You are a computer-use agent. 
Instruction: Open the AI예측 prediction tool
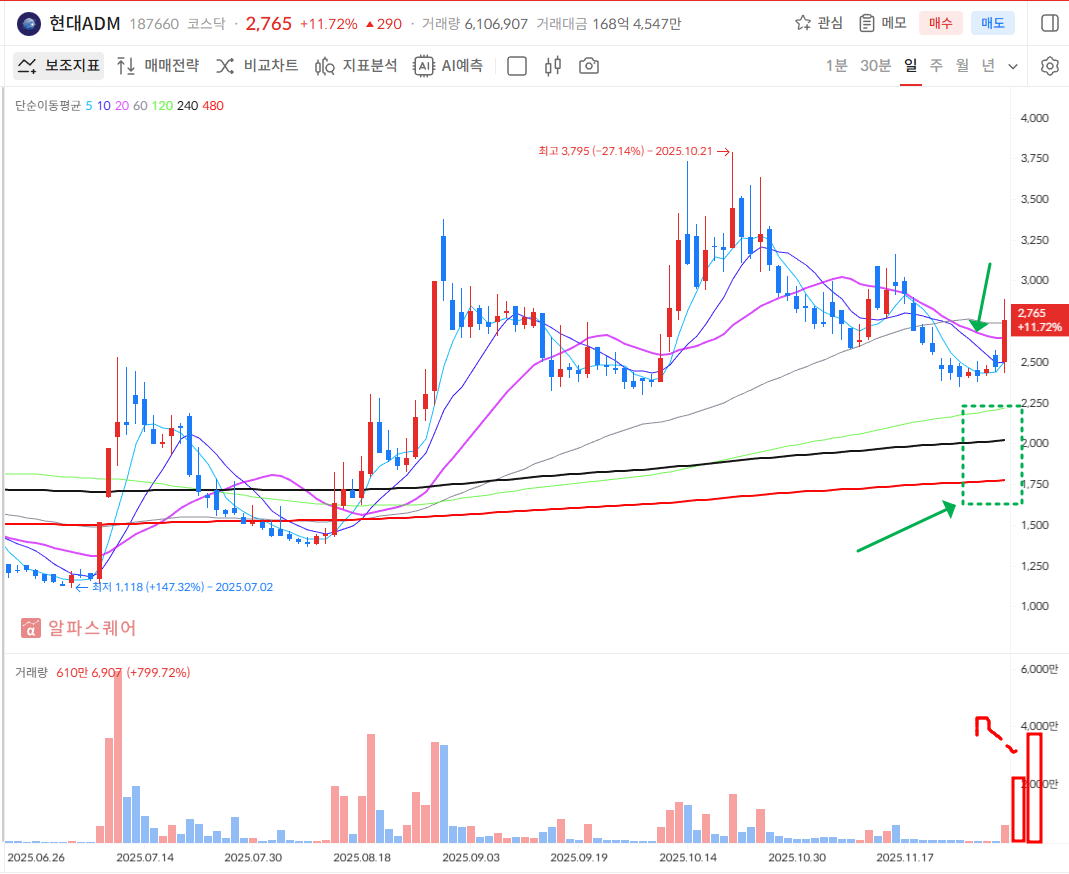click(x=449, y=66)
